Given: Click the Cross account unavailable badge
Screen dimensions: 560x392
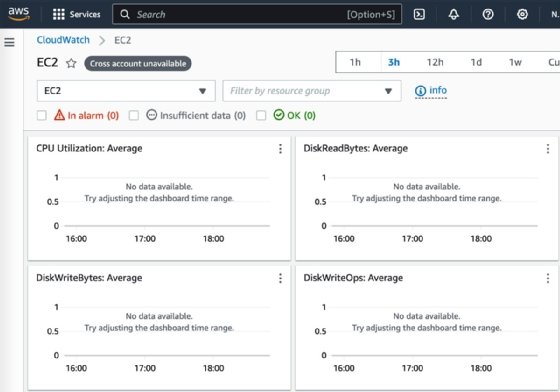Looking at the screenshot, I should [x=138, y=64].
